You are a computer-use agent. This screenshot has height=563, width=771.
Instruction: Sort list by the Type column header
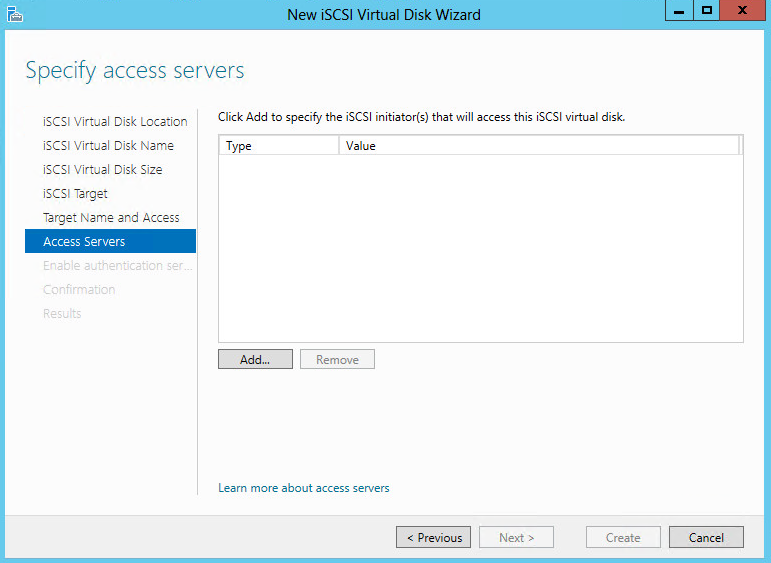(278, 146)
